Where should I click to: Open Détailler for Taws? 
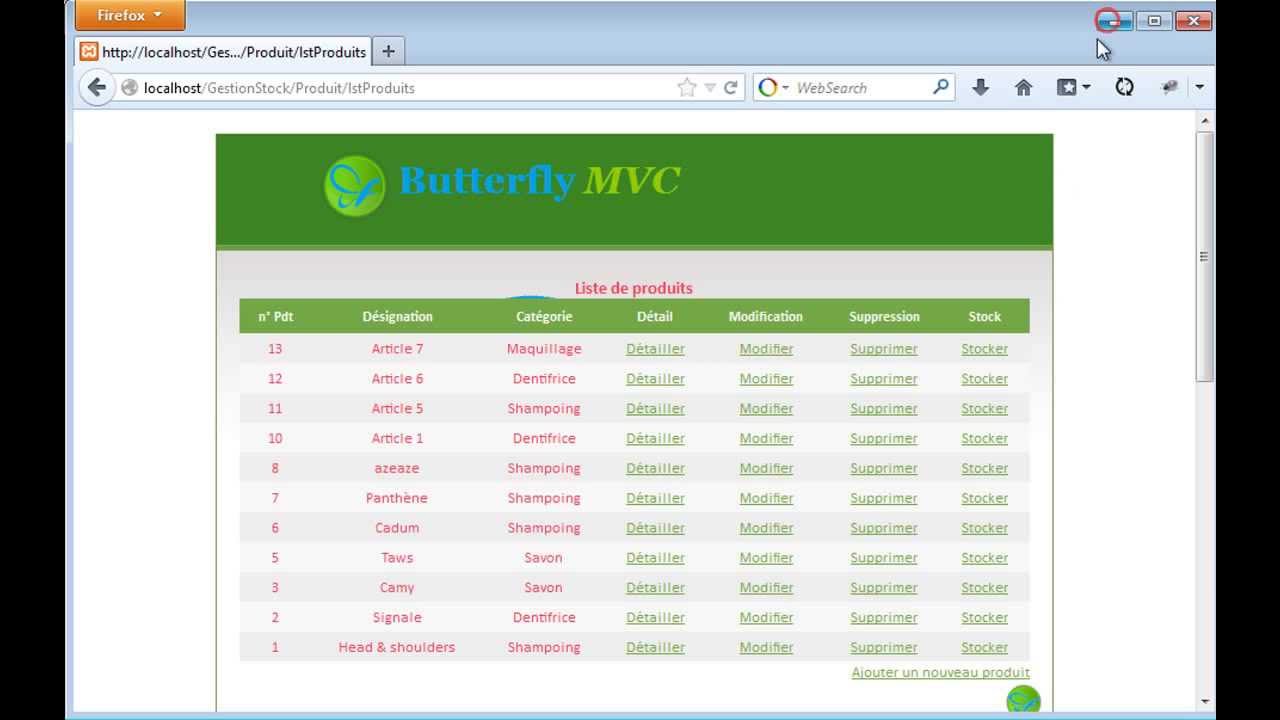[x=655, y=558]
